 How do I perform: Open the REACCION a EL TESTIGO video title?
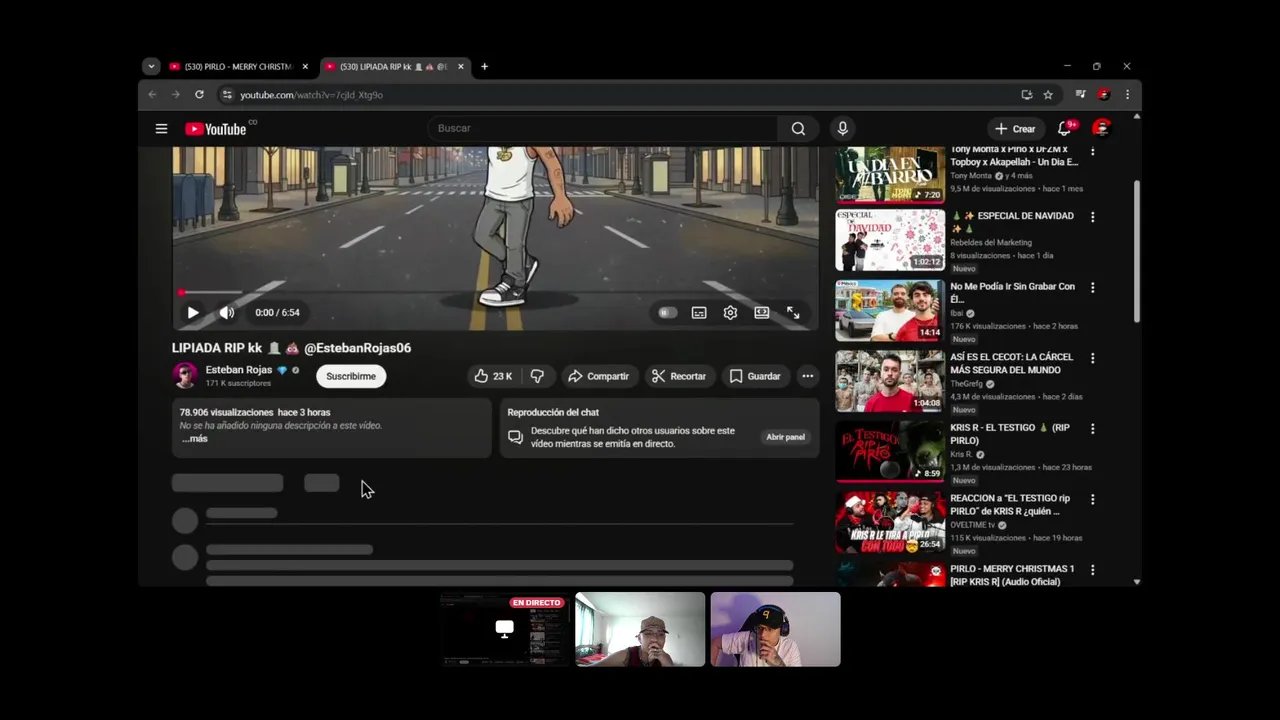[1010, 505]
